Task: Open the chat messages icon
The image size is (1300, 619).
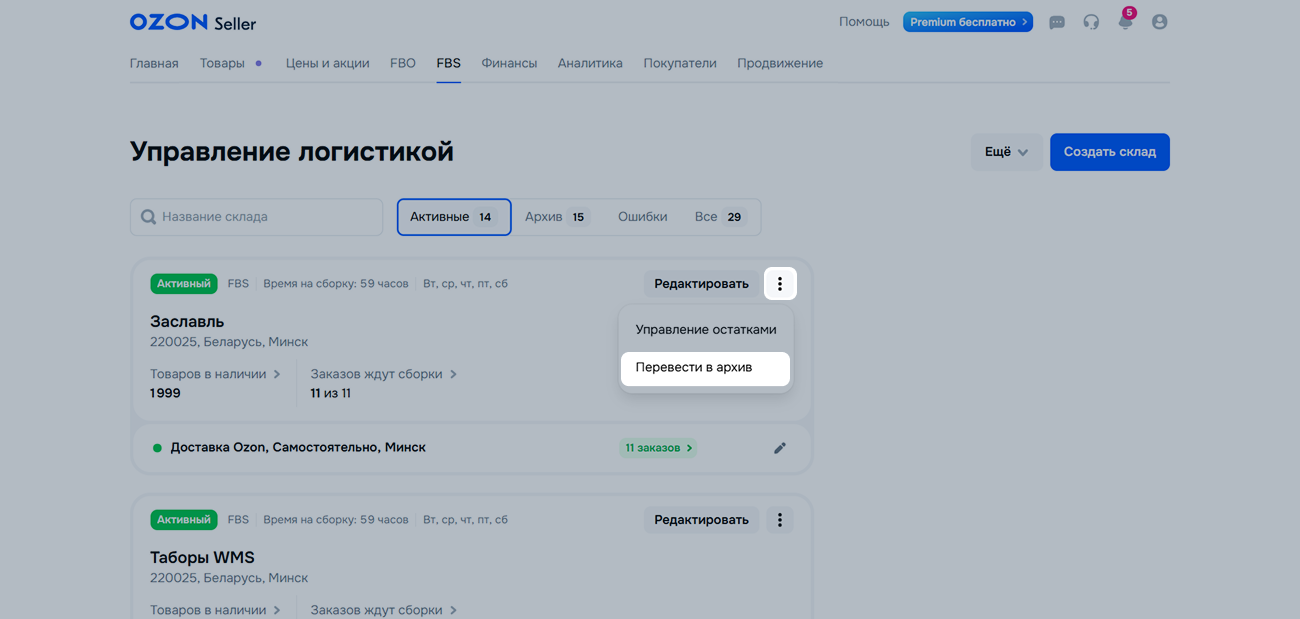Action: click(x=1056, y=22)
